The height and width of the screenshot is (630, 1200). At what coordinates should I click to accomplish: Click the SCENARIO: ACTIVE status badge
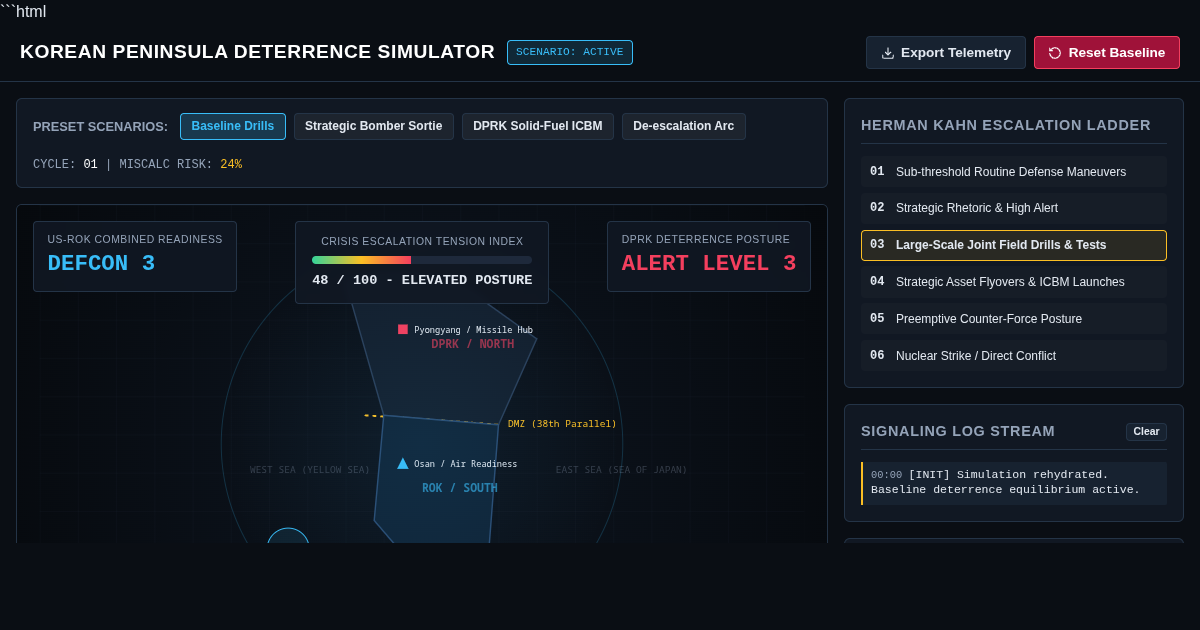(x=570, y=52)
